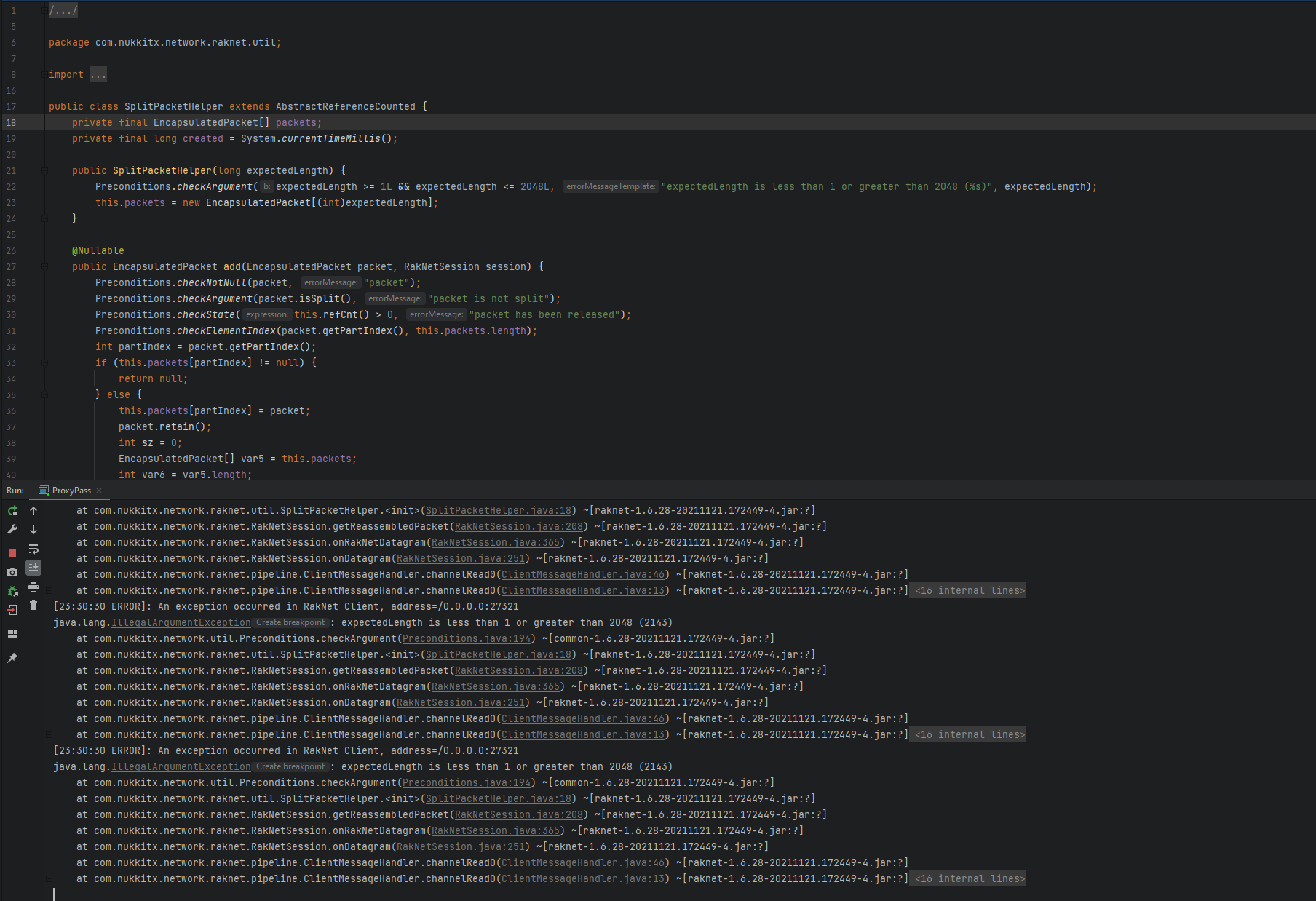
Task: Click 'checkNotNull' call on line 28
Action: [x=212, y=282]
